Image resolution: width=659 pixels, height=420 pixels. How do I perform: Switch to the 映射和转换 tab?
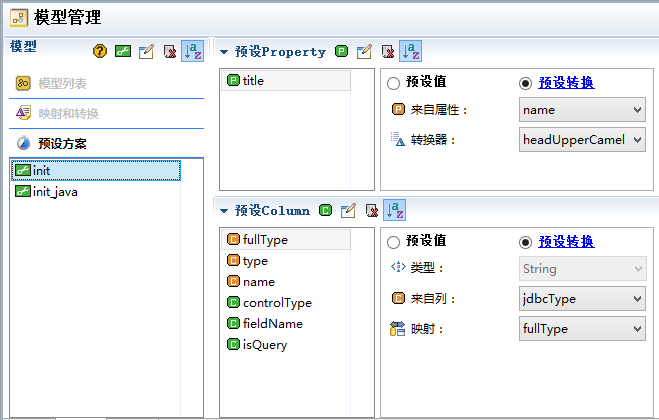68,113
